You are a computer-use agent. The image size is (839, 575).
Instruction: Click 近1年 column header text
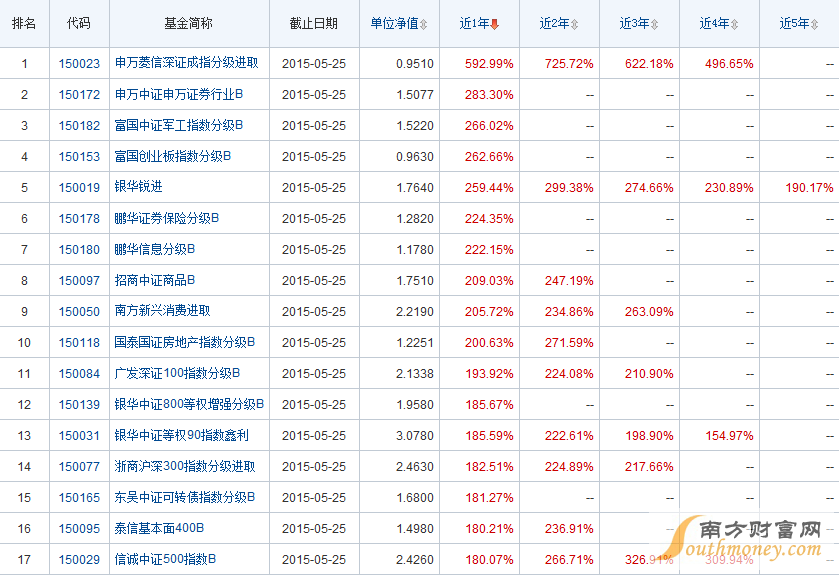click(475, 24)
